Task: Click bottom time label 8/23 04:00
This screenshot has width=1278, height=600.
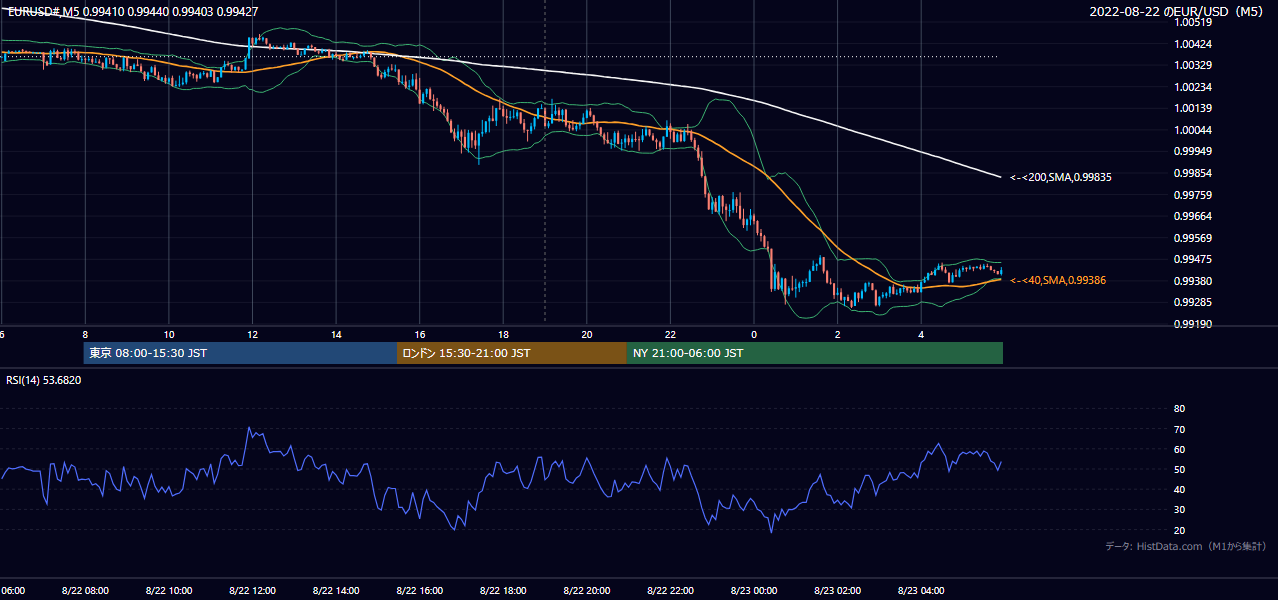Action: point(921,591)
